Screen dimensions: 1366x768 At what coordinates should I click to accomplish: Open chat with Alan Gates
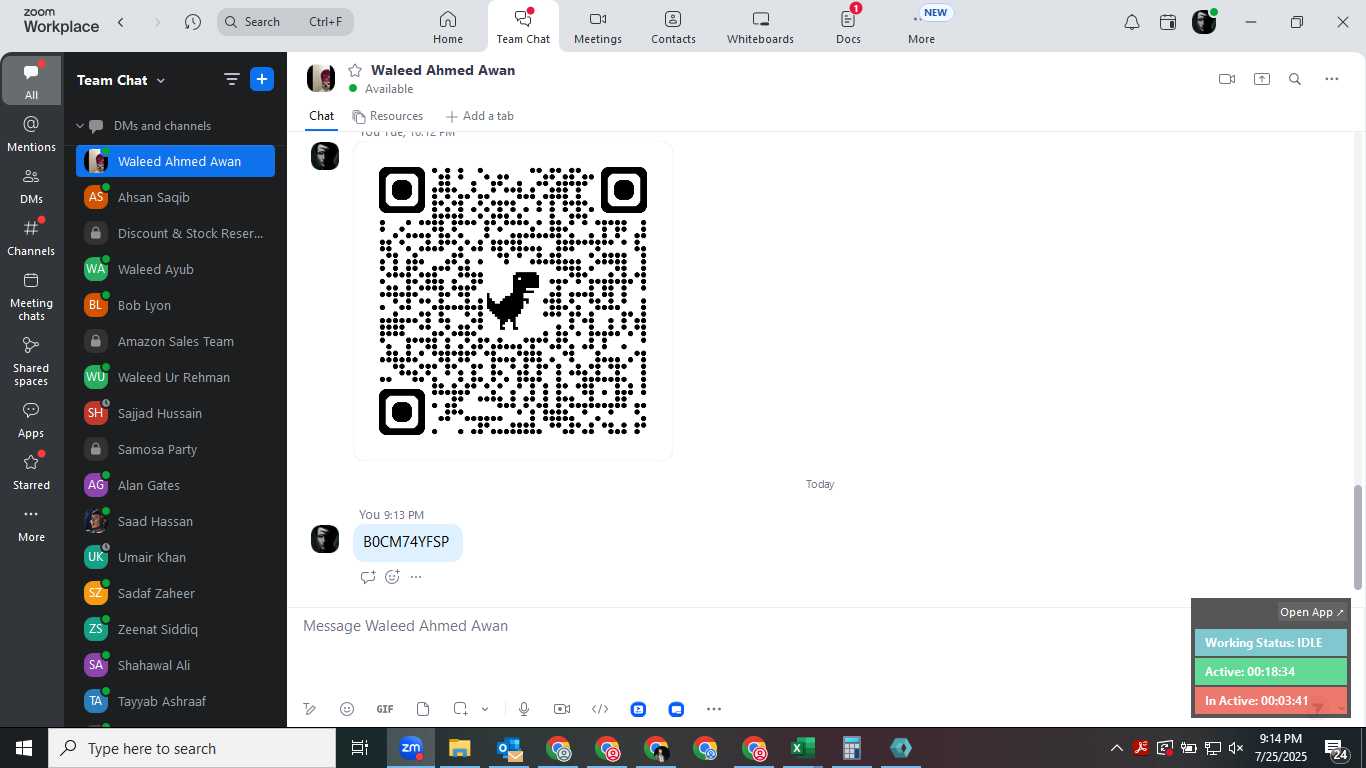[175, 485]
